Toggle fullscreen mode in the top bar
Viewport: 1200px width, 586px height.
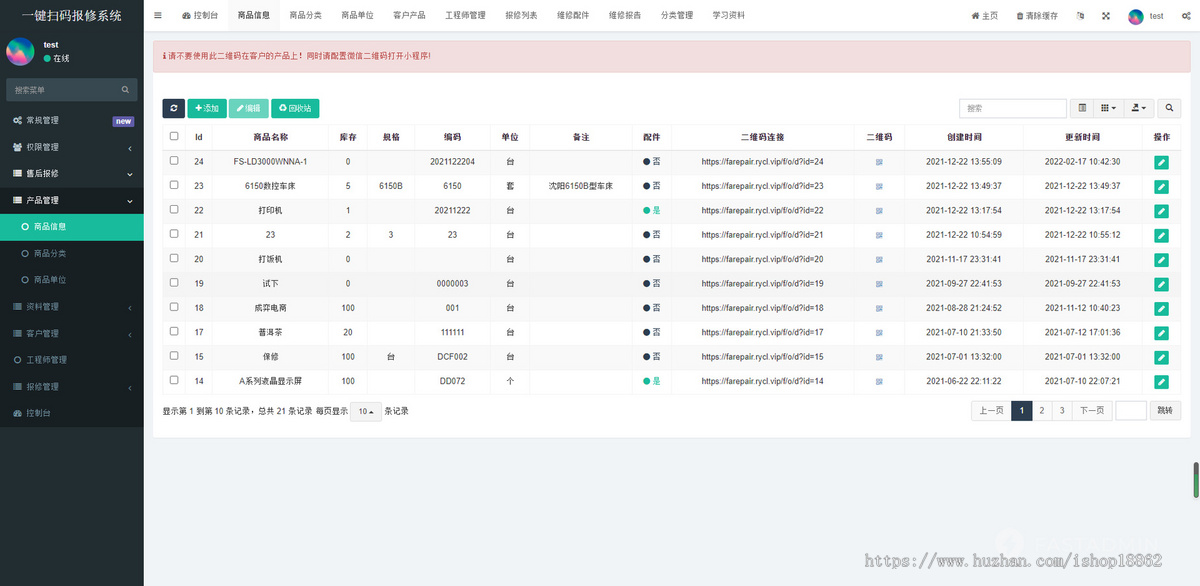(1104, 15)
